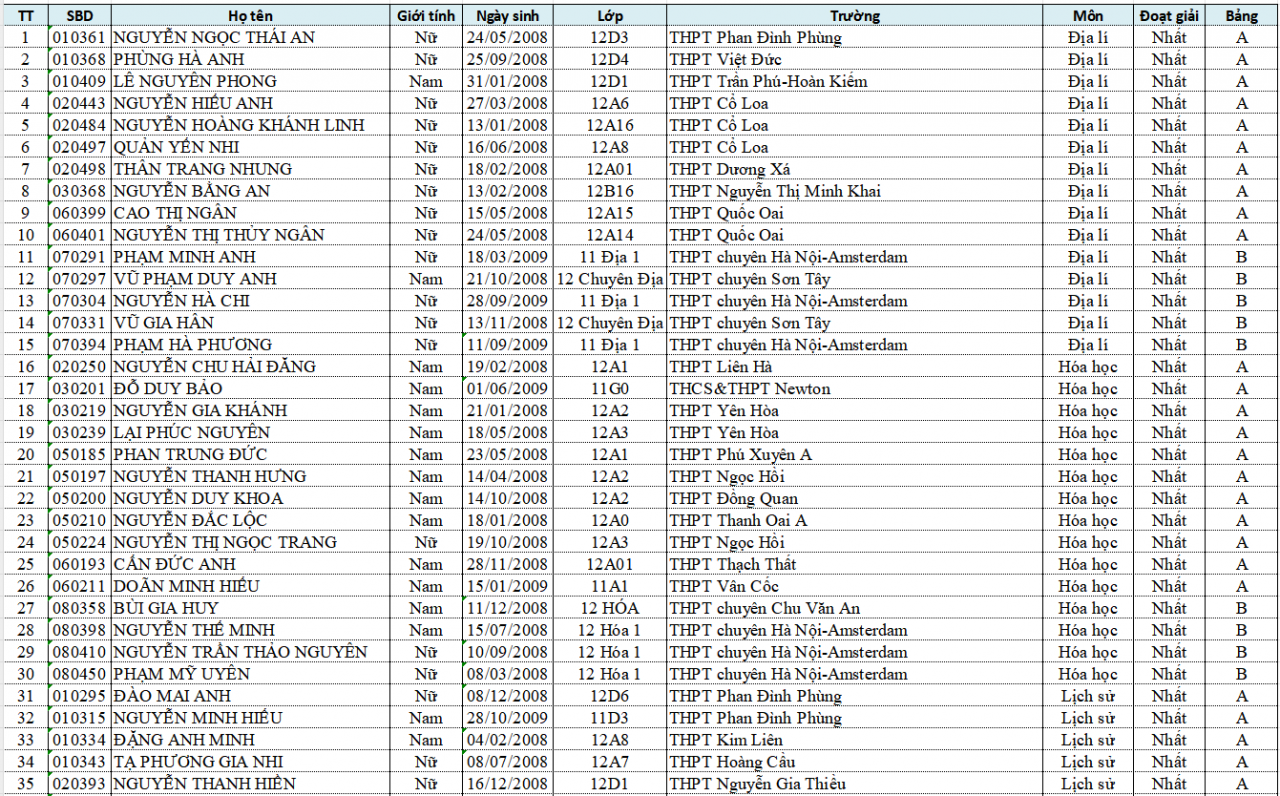Select the 'Bảng' column header
This screenshot has height=796, width=1280.
[x=1242, y=16]
